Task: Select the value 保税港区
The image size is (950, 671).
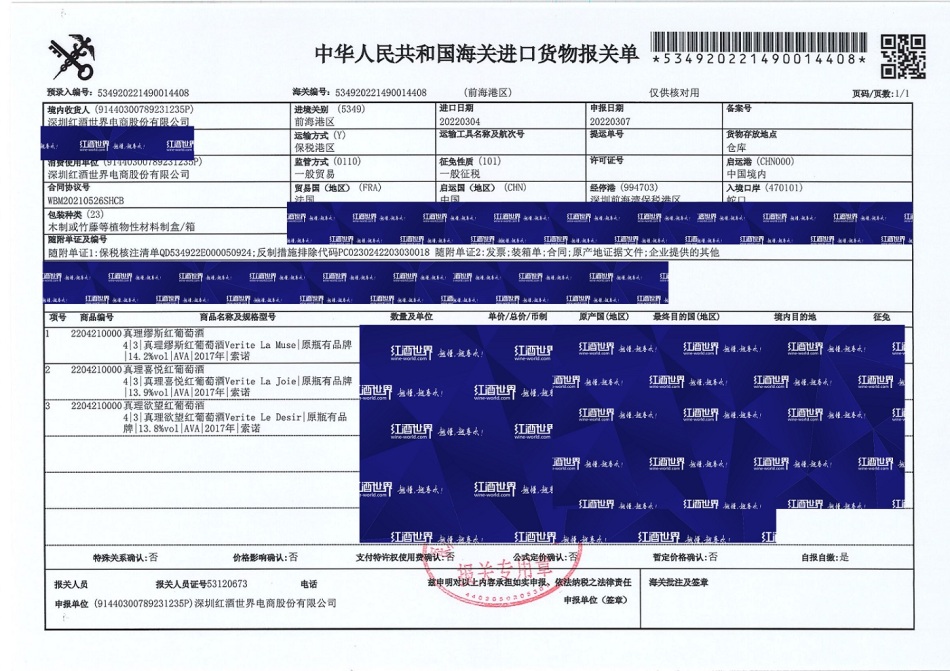Action: [x=314, y=148]
